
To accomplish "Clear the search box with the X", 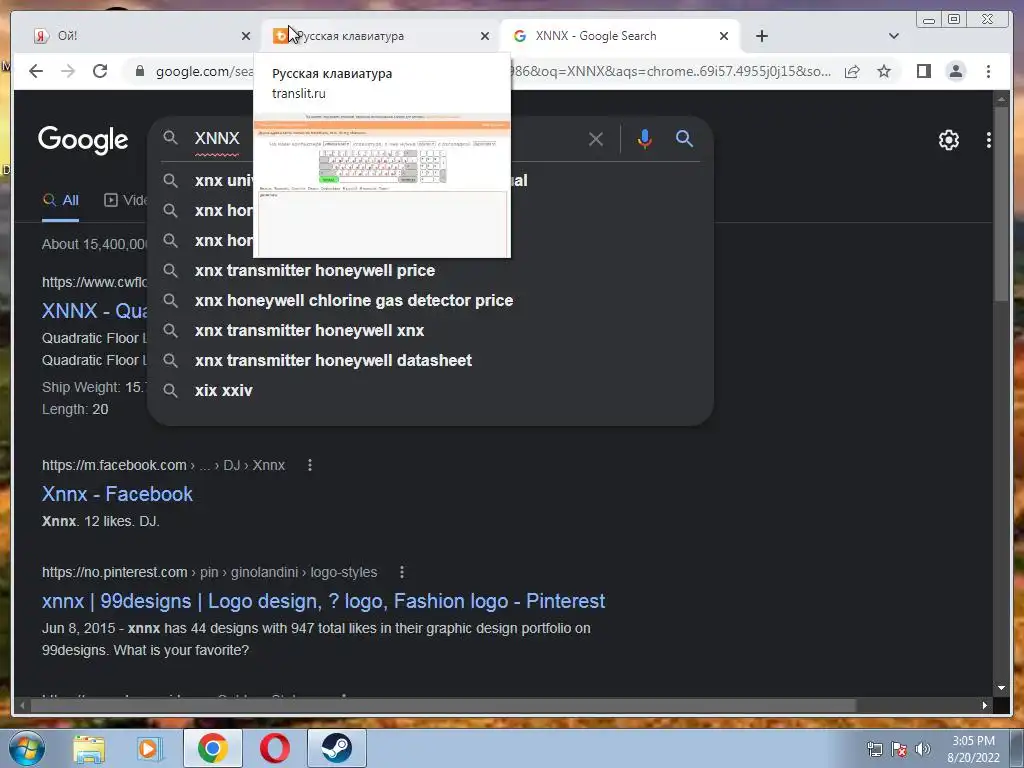I will (x=596, y=139).
